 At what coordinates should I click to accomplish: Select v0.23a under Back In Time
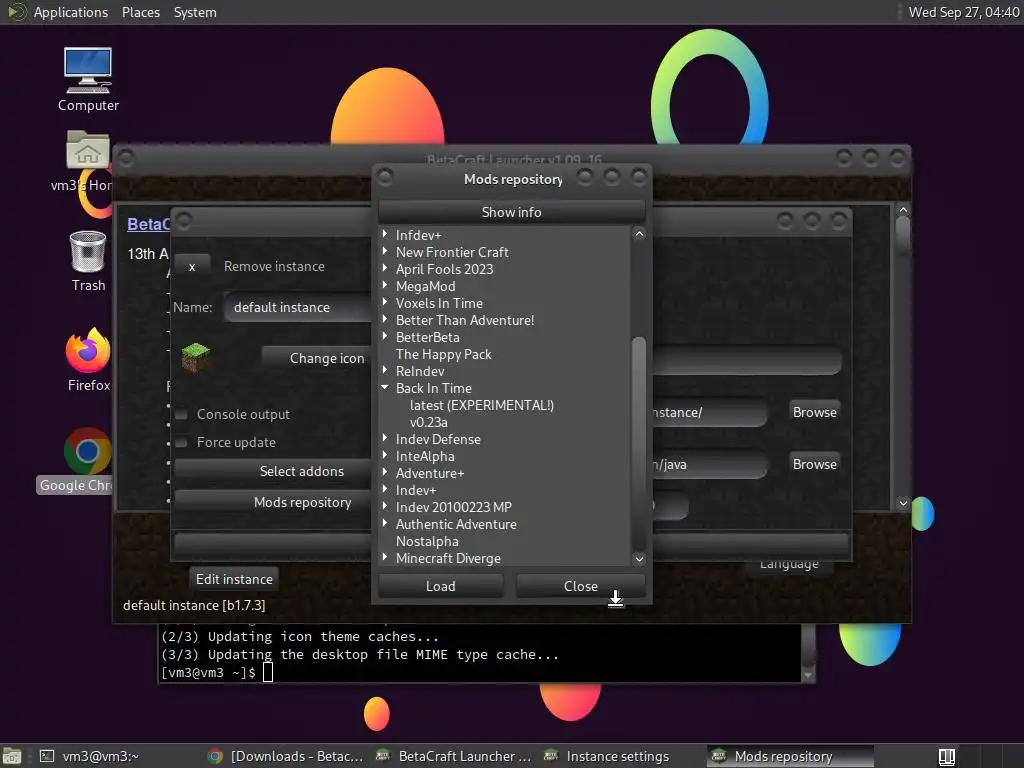428,422
